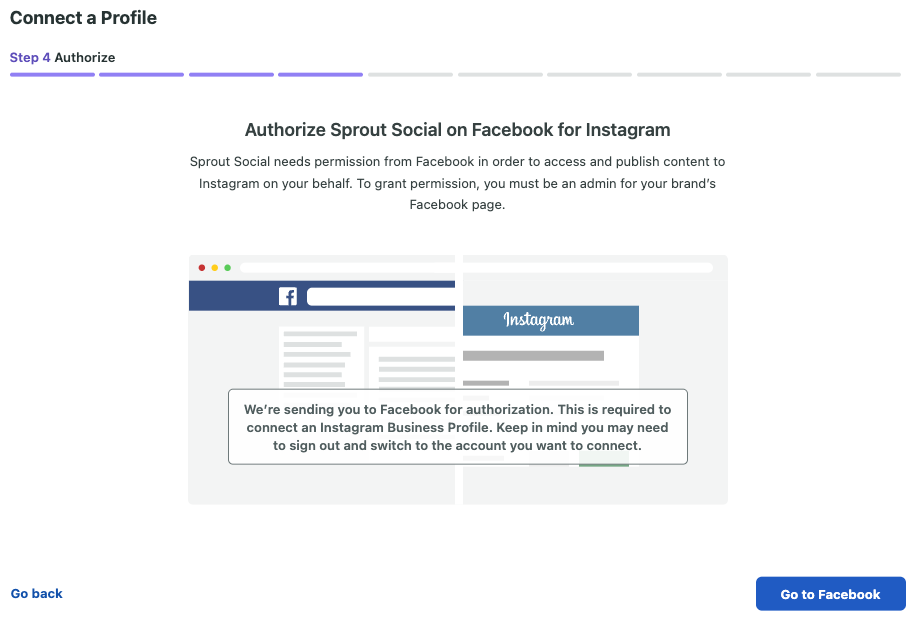Click the yellow window dot in illustration
Image resolution: width=916 pixels, height=619 pixels.
click(214, 267)
